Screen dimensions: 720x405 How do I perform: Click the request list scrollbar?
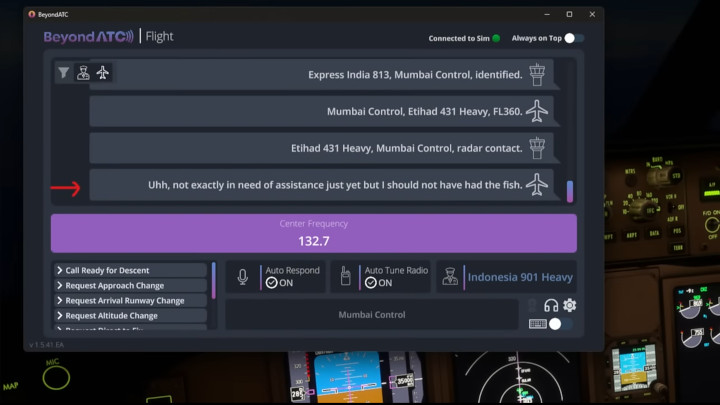coord(214,281)
